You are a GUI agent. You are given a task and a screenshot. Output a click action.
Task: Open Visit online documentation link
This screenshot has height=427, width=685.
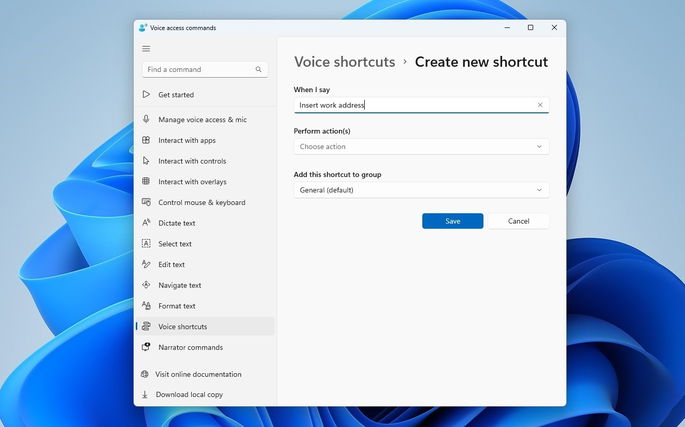pos(198,374)
